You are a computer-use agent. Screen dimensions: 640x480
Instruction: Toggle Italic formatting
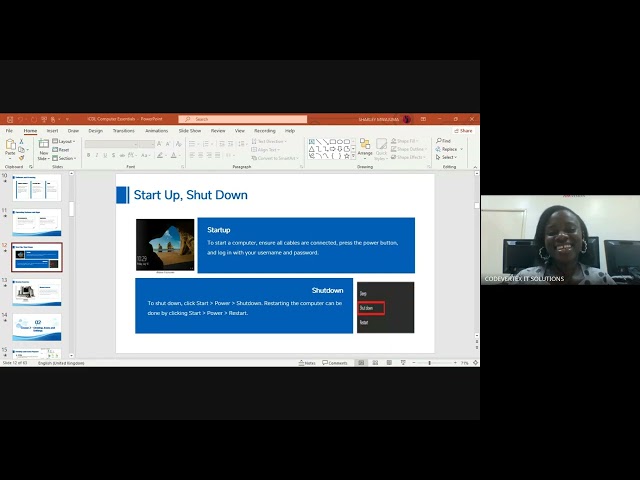coord(97,155)
